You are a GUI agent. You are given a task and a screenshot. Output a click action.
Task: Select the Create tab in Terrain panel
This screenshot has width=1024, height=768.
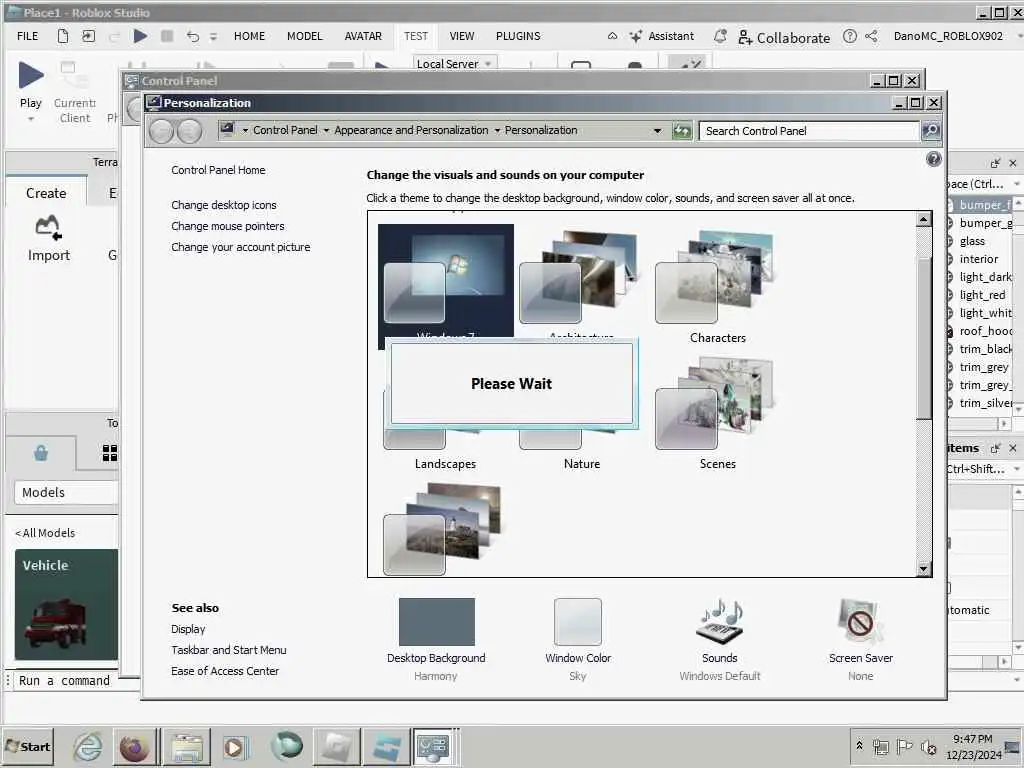click(x=46, y=193)
